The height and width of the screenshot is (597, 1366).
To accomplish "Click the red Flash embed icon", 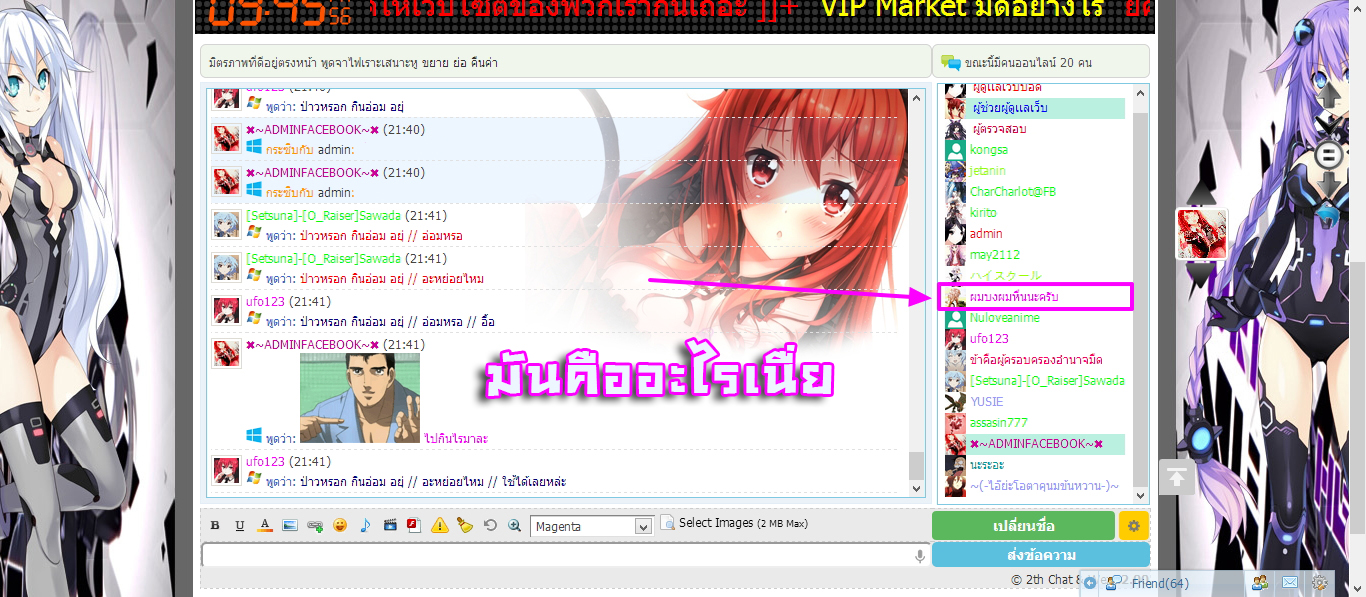I will click(414, 525).
